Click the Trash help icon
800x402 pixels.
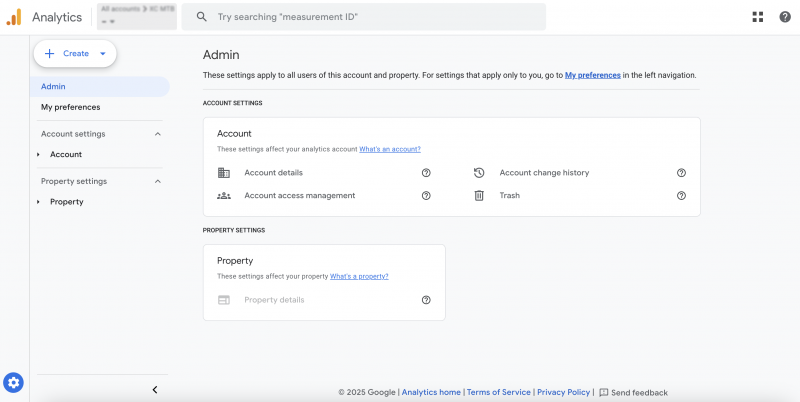coord(681,196)
